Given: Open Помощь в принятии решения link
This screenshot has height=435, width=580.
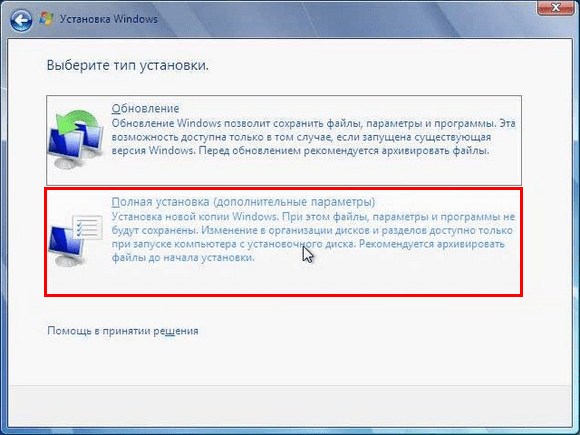Looking at the screenshot, I should pos(123,330).
